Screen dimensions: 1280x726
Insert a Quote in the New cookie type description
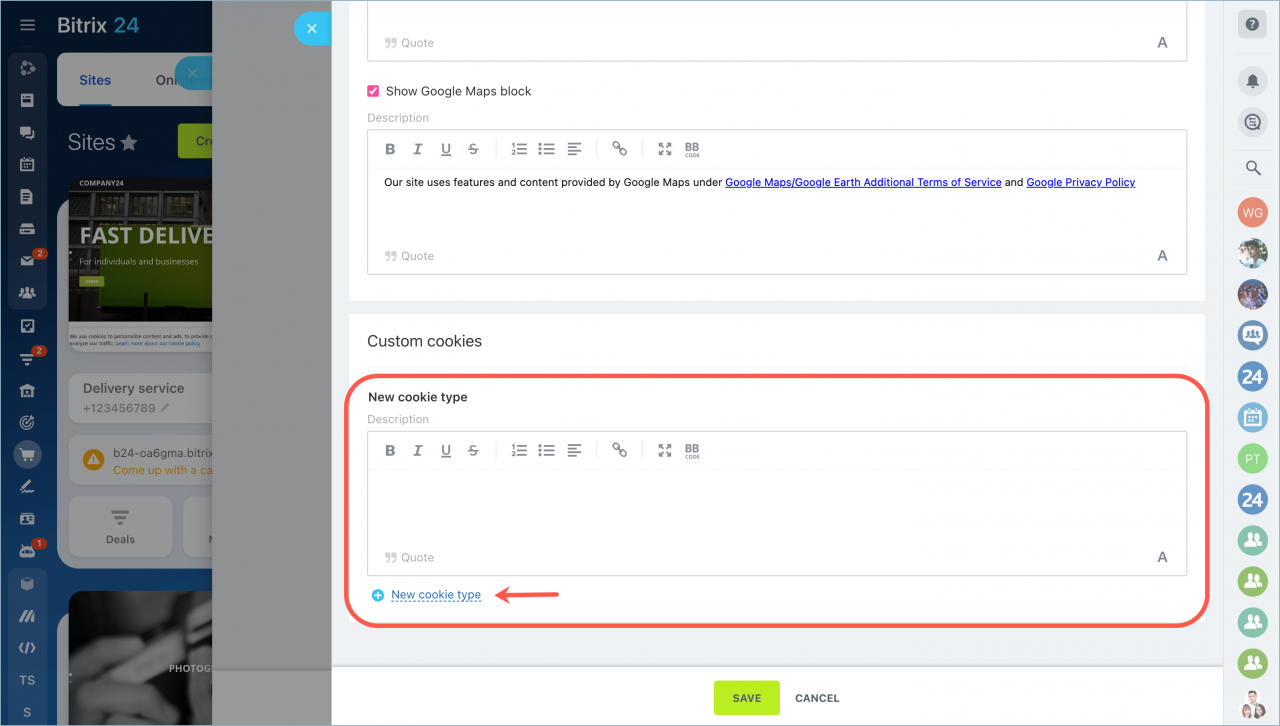click(409, 558)
